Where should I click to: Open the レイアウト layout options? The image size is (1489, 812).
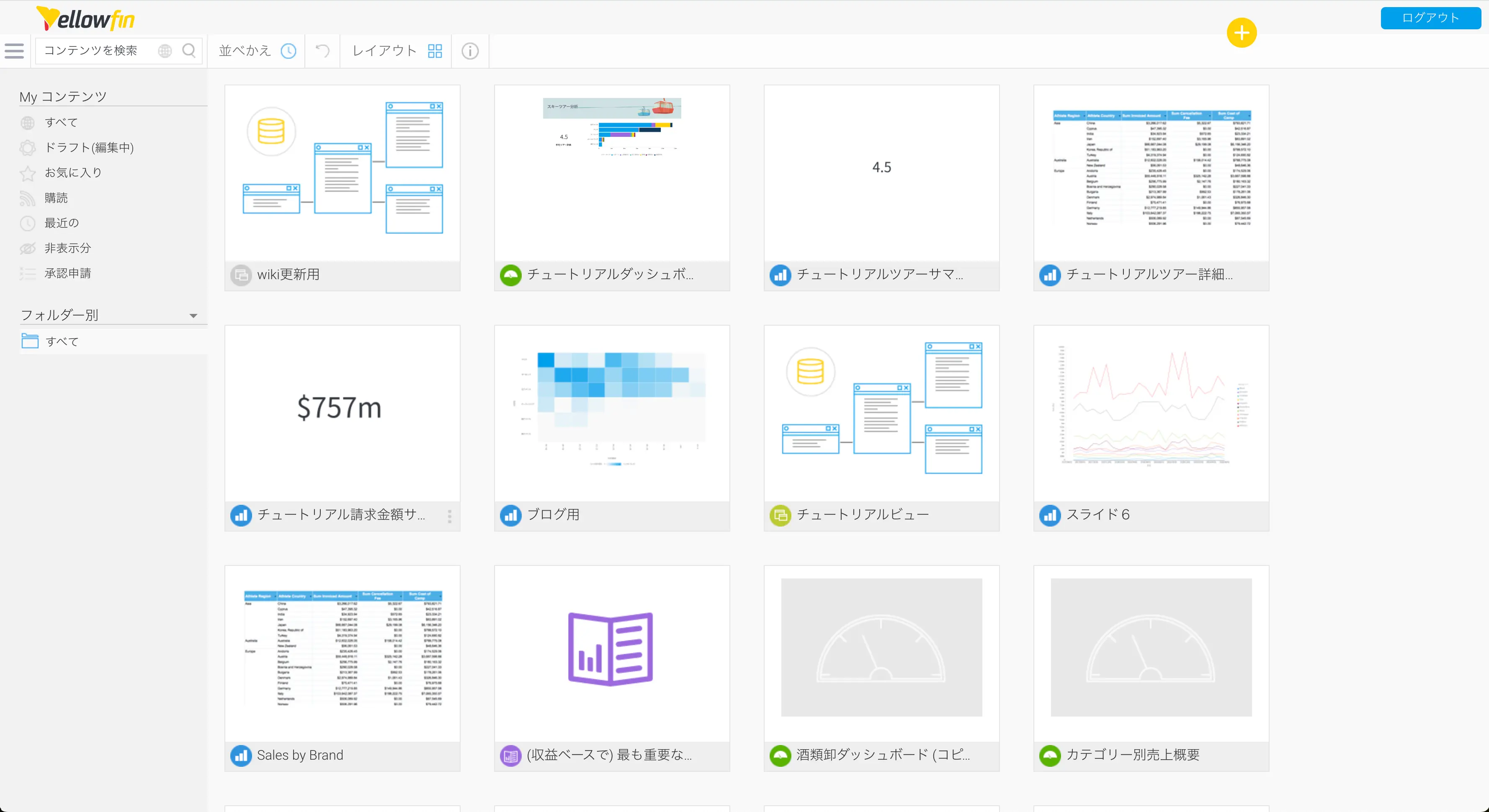tap(384, 51)
